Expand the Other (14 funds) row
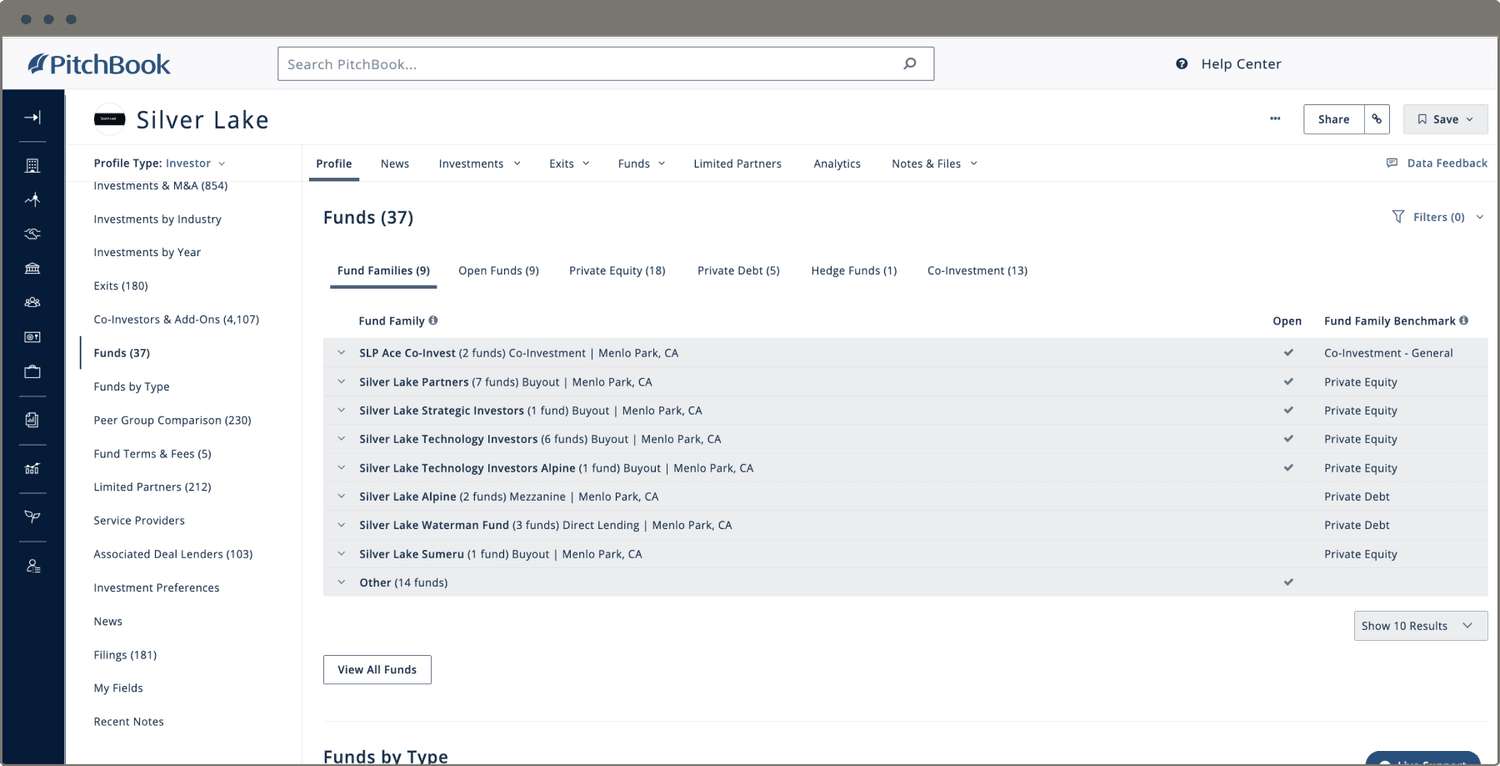The image size is (1500, 766). pyautogui.click(x=341, y=583)
